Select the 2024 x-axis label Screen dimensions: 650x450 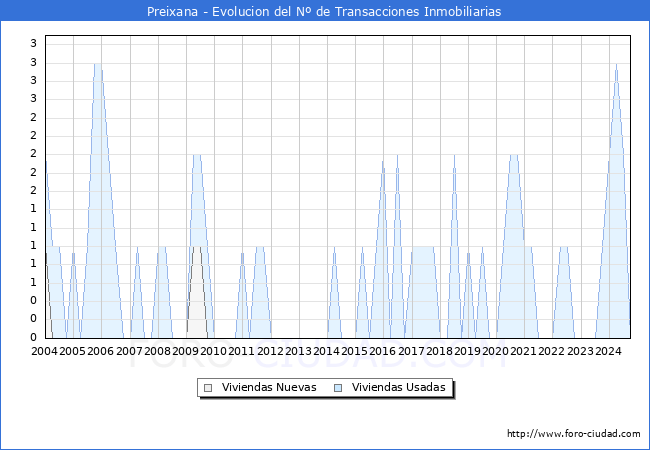pos(608,351)
